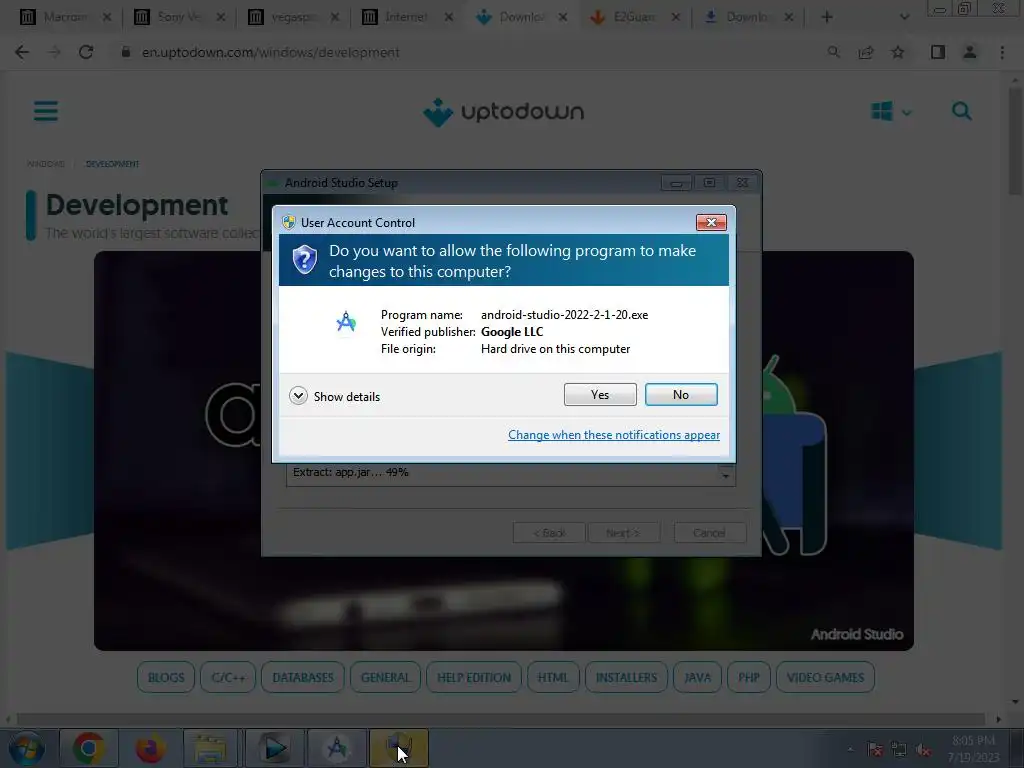
Task: Select the INSTALLERS category tag
Action: (626, 677)
